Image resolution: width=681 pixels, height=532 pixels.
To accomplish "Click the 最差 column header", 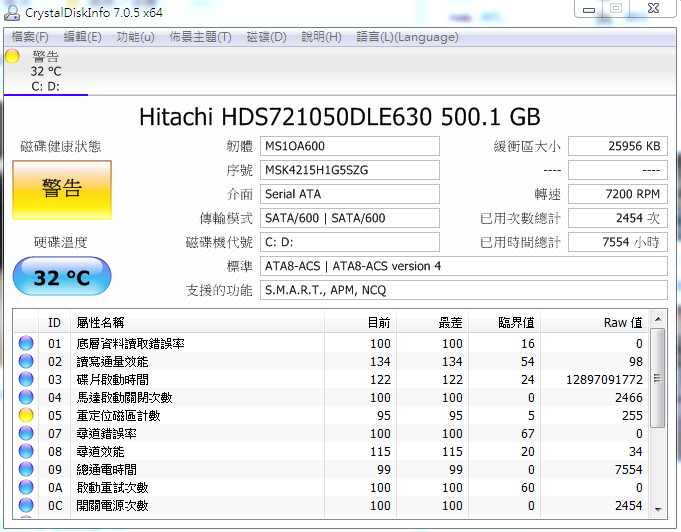I will 432,323.
